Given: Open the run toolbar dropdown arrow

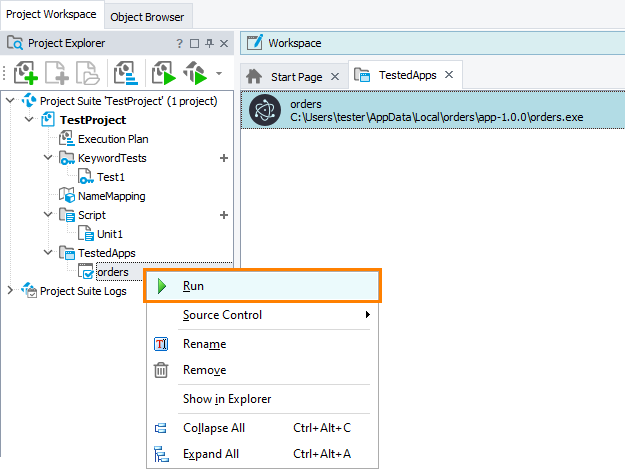Looking at the screenshot, I should click(x=218, y=74).
